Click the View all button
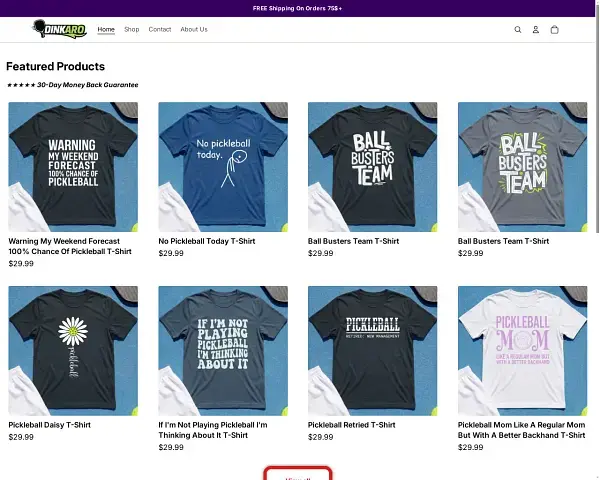600x480 pixels. pos(298,476)
